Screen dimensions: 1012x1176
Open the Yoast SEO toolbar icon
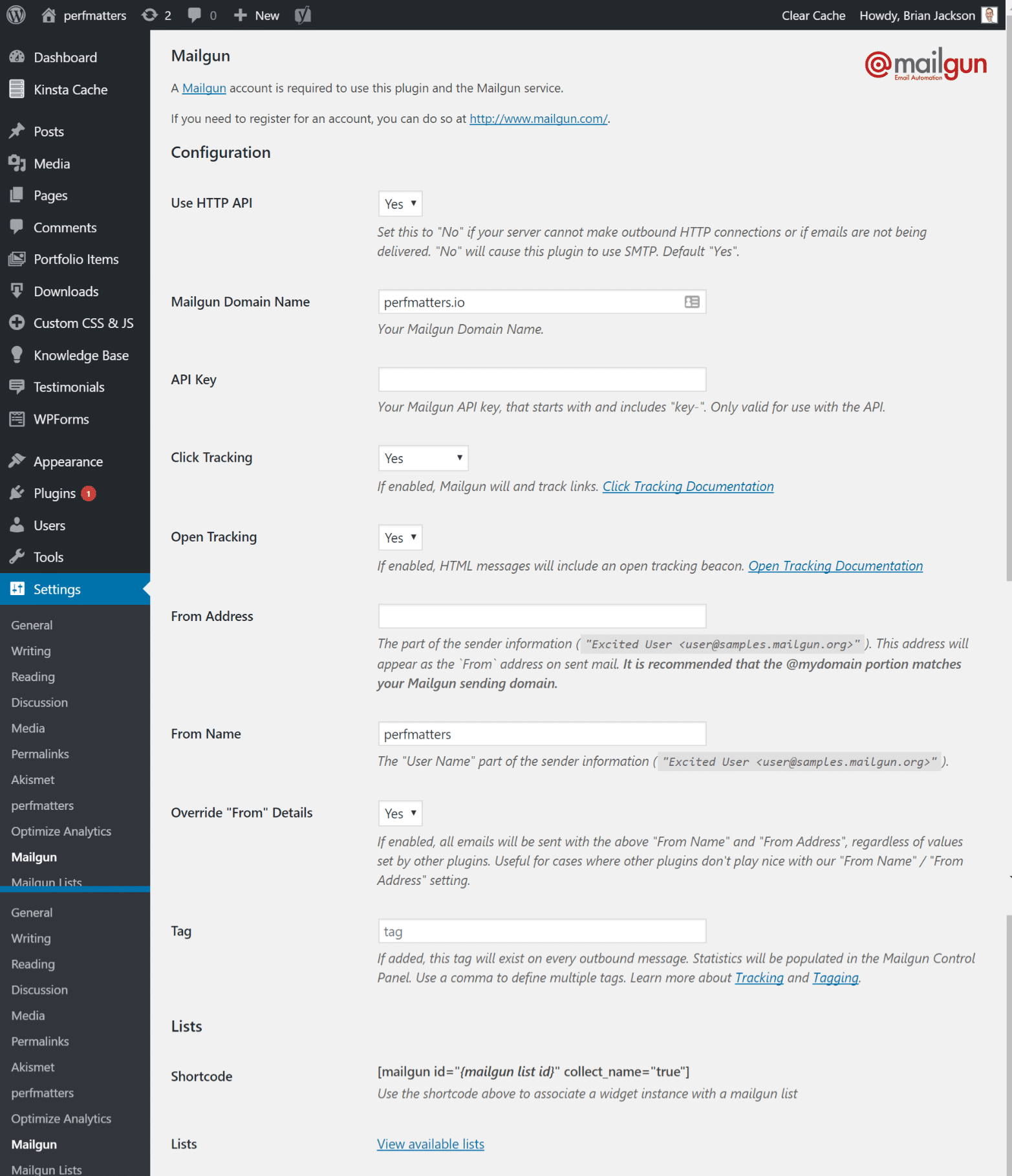pyautogui.click(x=301, y=15)
